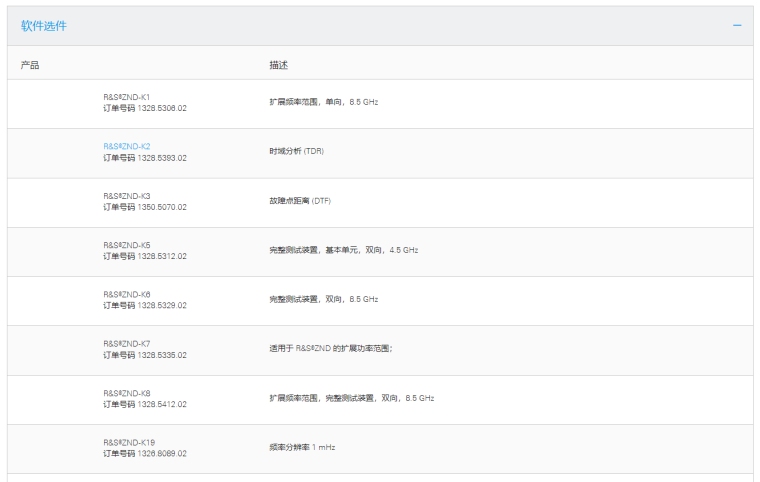Collapse the 软件选件 section with minus icon

737,25
